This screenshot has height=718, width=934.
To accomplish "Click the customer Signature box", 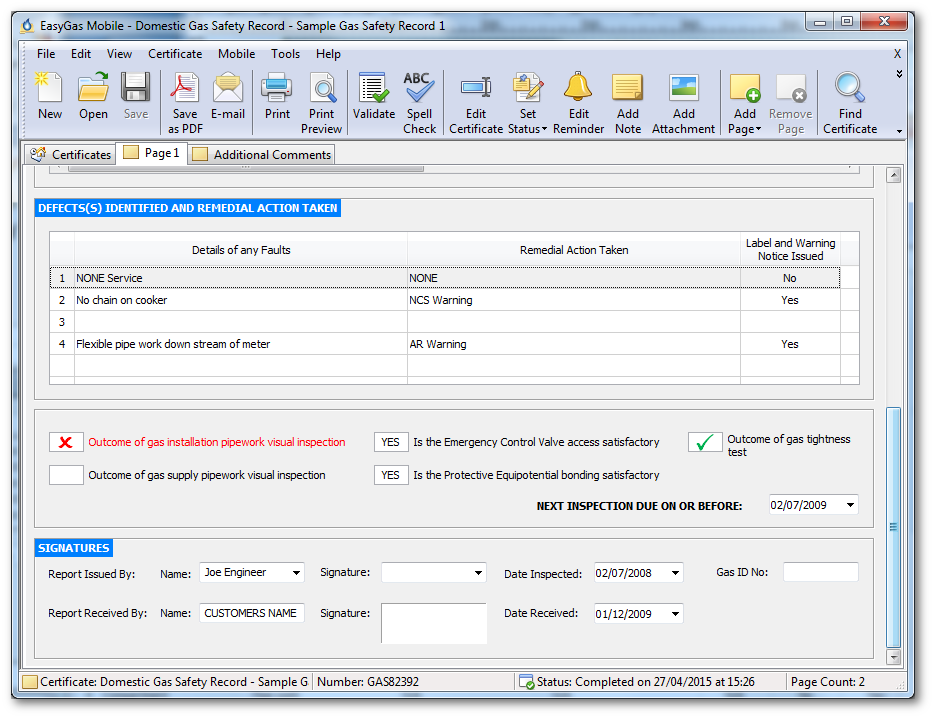I will pyautogui.click(x=434, y=623).
